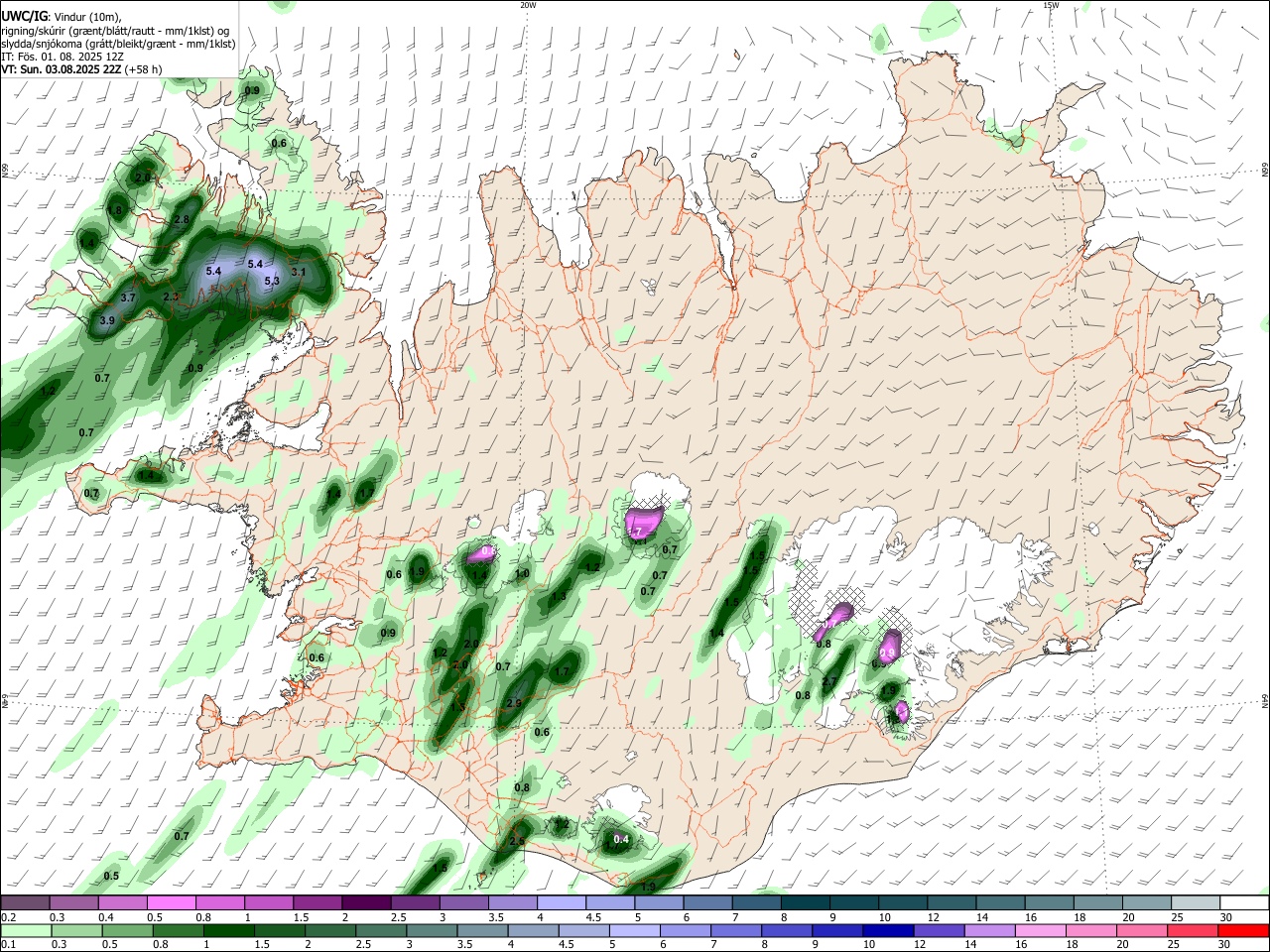
Task: Click the mauve 0.2 swatch starting the snow scale
Action: [x=25, y=902]
